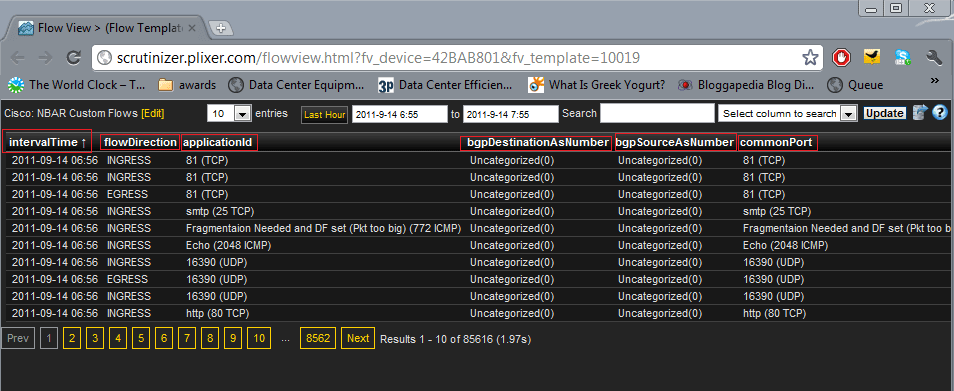Click the export icon beside Update
Image resolution: width=954 pixels, height=391 pixels.
tap(920, 112)
